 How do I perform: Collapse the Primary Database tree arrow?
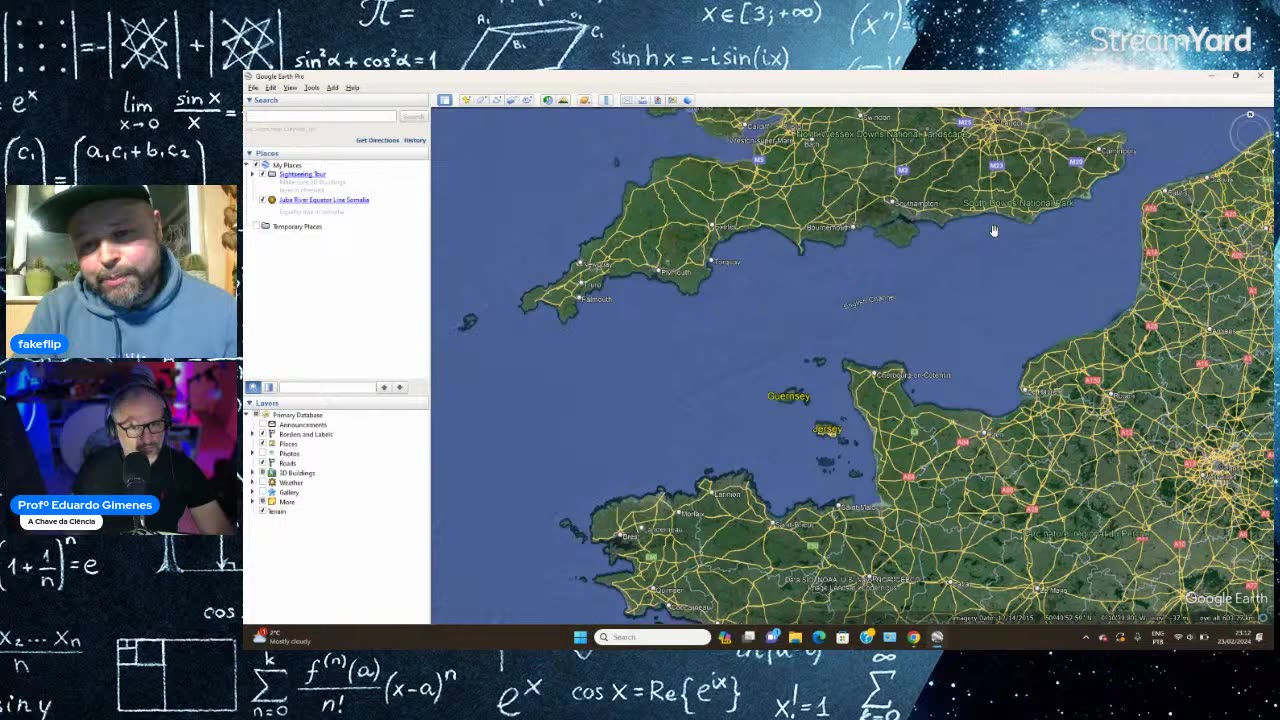tap(248, 415)
